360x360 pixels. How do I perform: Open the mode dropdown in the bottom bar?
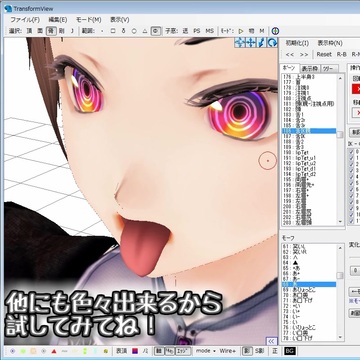(205, 351)
